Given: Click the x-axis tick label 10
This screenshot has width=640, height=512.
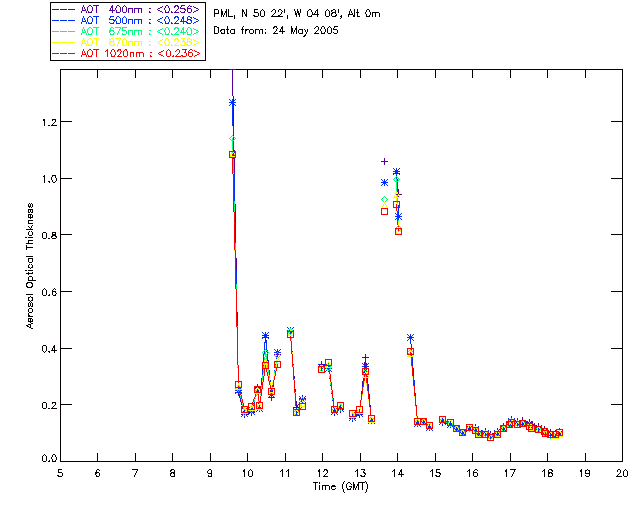Looking at the screenshot, I should (247, 473).
